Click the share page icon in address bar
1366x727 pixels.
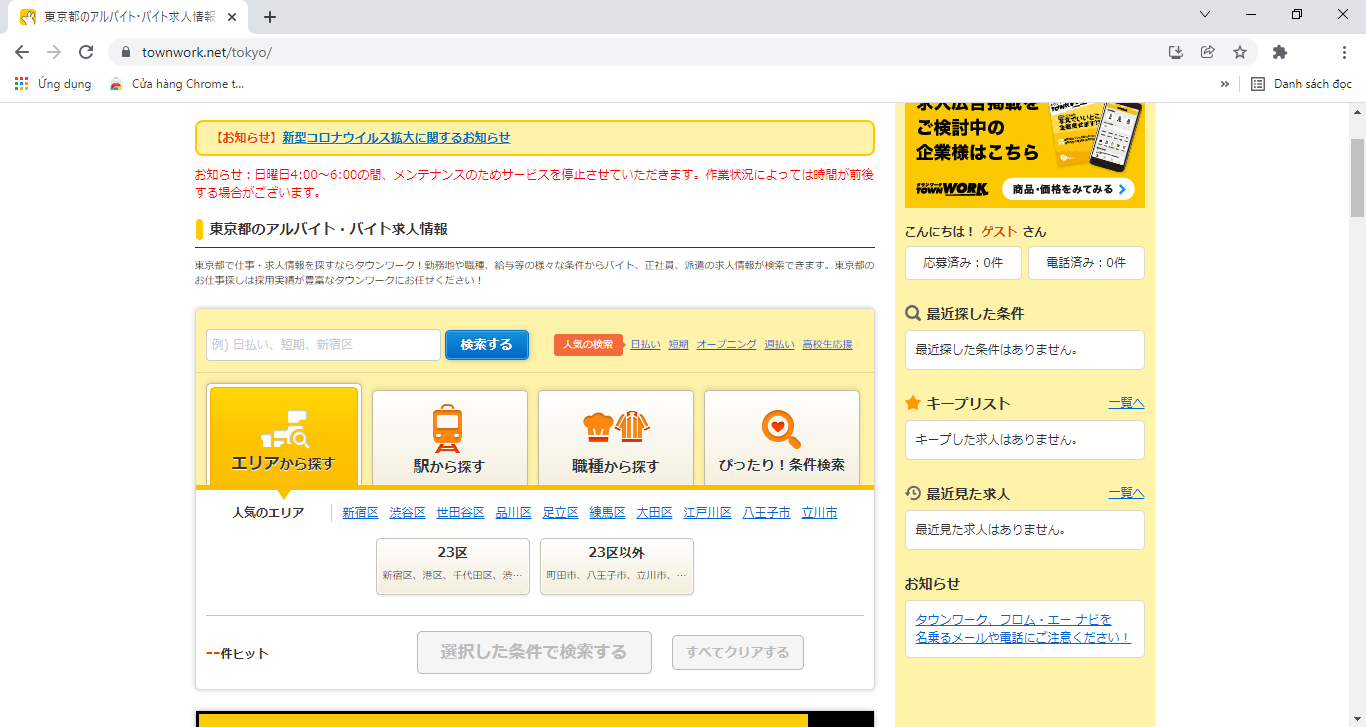(1208, 52)
